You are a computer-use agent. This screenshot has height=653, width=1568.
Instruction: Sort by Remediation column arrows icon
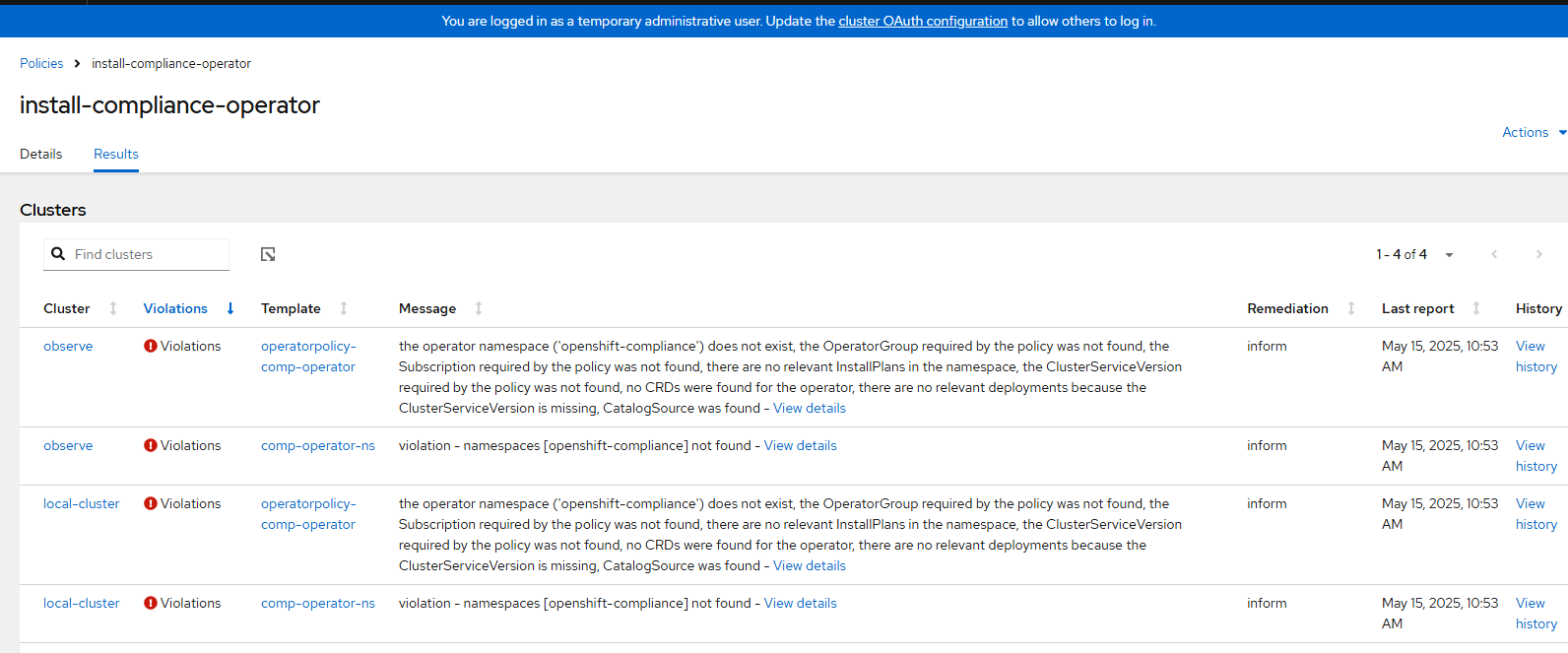tap(1351, 308)
